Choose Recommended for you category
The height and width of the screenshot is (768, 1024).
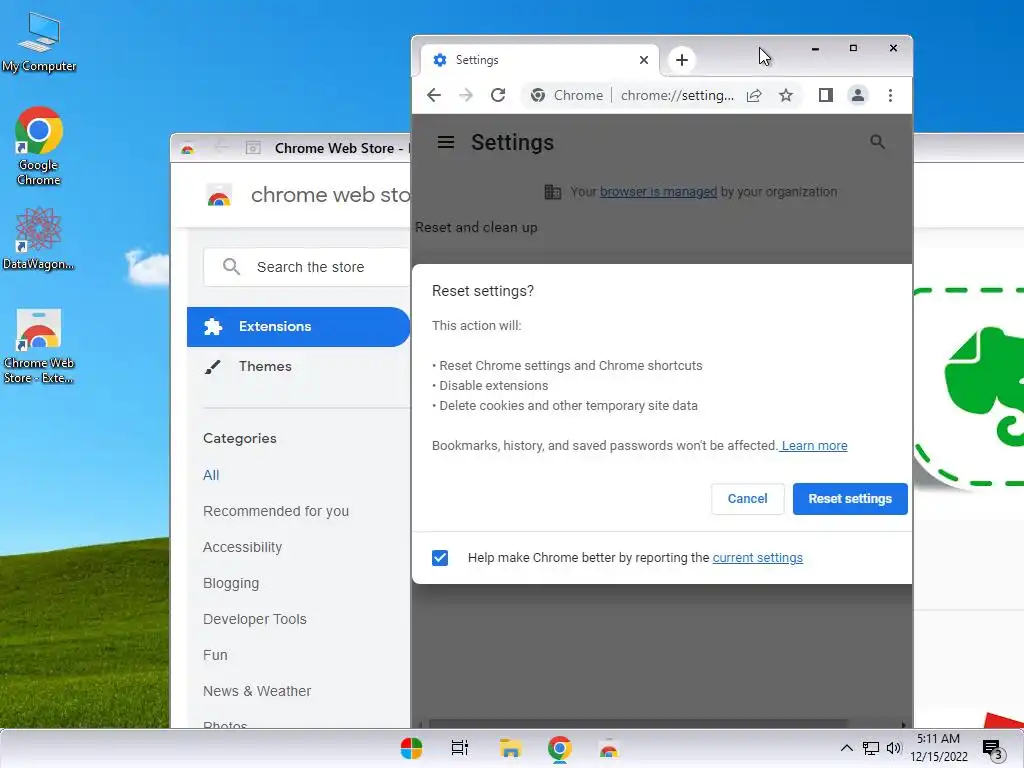(x=276, y=511)
